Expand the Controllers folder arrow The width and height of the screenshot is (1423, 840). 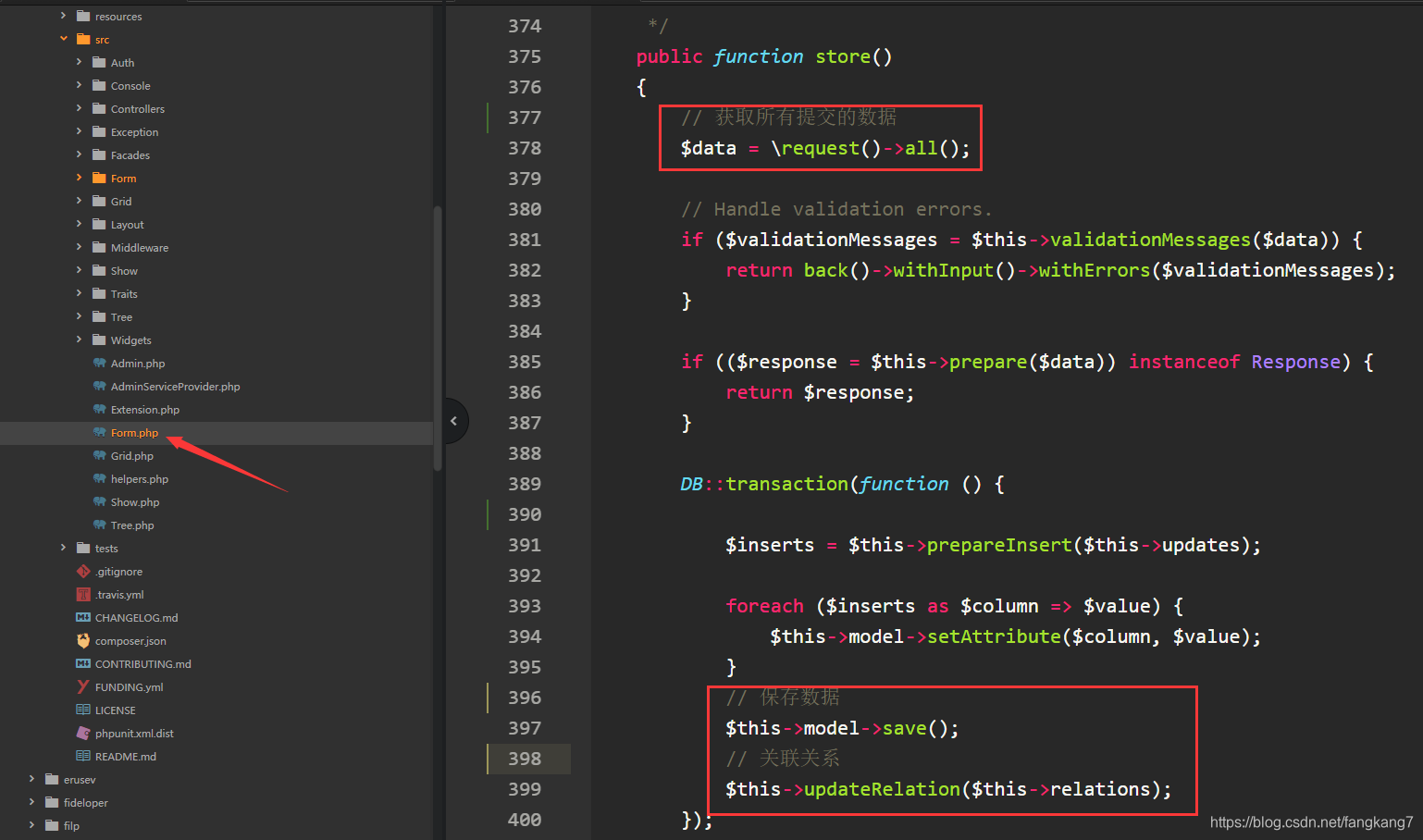point(79,108)
